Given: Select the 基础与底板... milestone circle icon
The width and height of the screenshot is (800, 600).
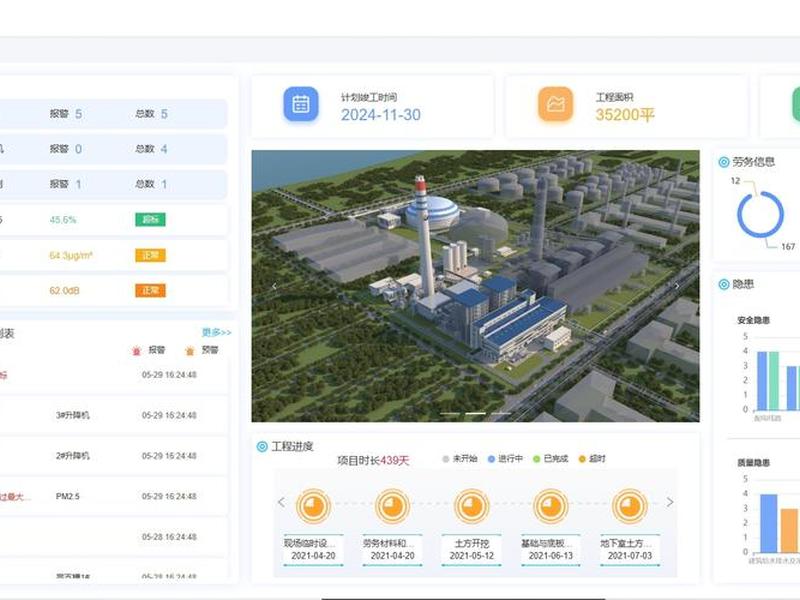Looking at the screenshot, I should [x=551, y=506].
